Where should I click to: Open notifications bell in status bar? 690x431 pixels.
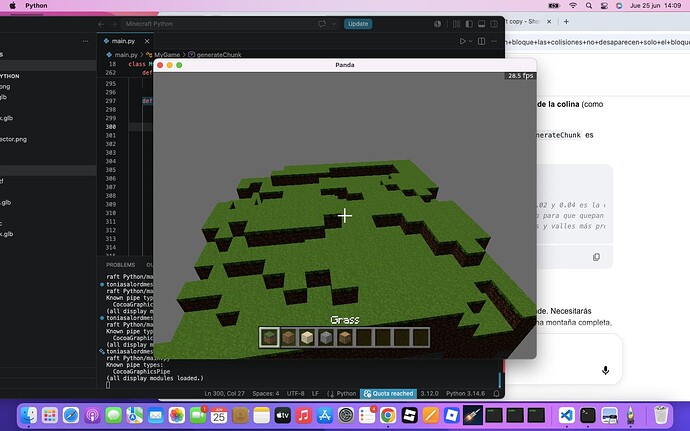496,394
